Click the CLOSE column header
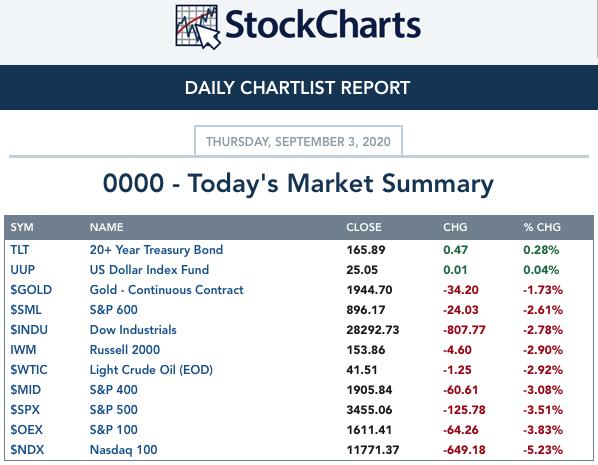 coord(363,227)
